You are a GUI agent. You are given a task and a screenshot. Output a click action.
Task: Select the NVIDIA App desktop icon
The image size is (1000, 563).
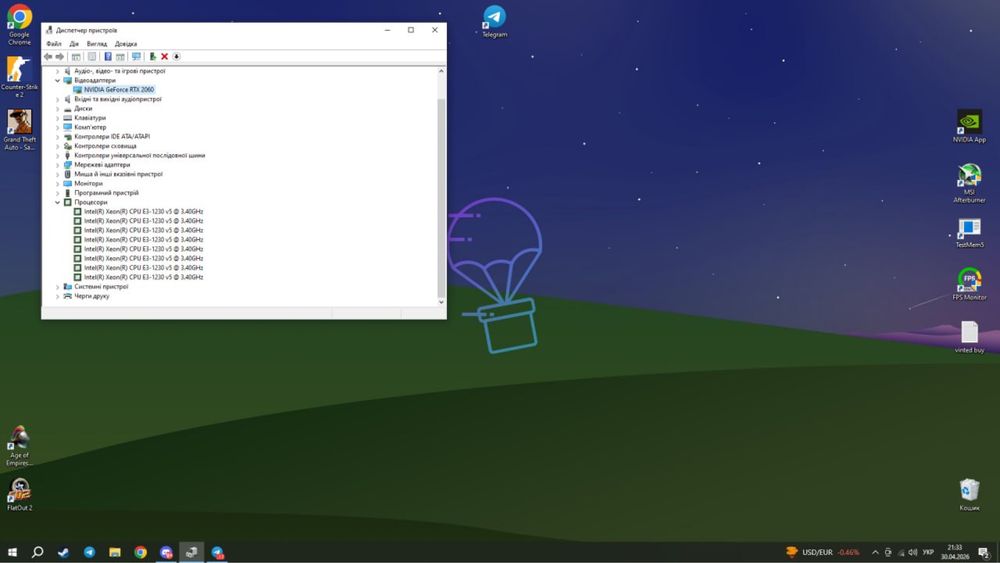coord(969,126)
